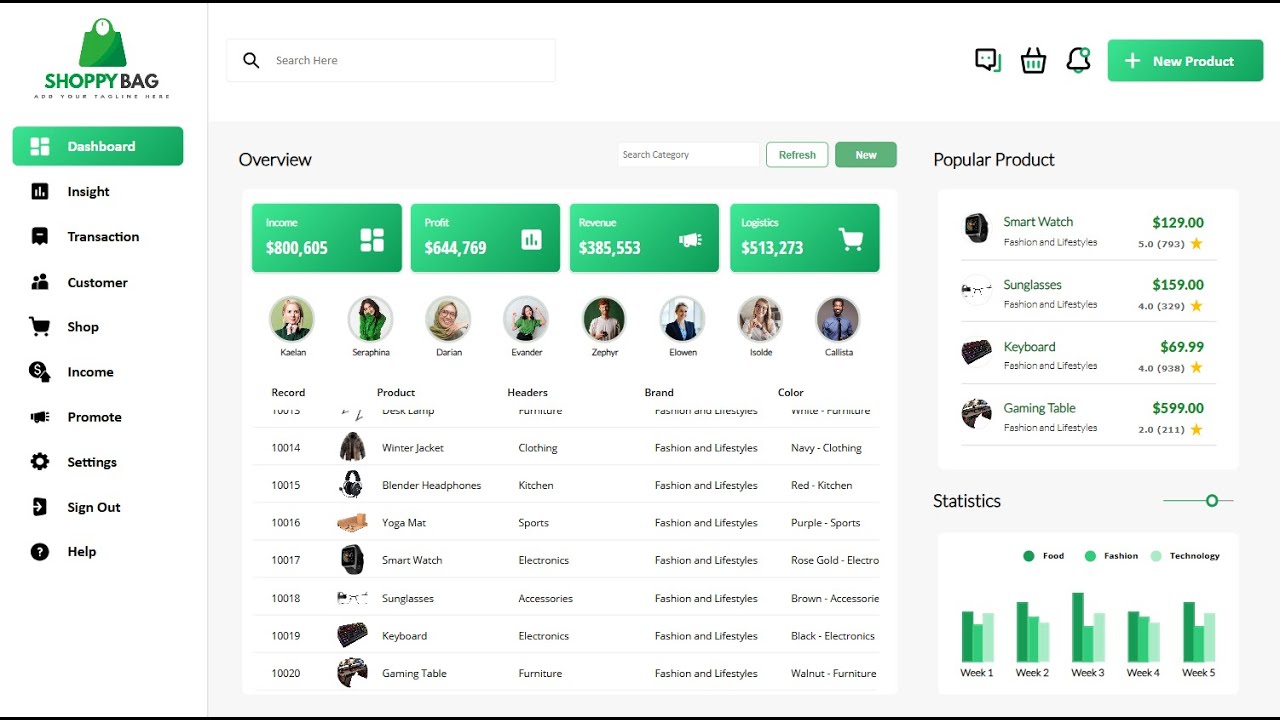Screen dimensions: 1280x720
Task: Click the '$129.00' price
Action: click(1178, 223)
